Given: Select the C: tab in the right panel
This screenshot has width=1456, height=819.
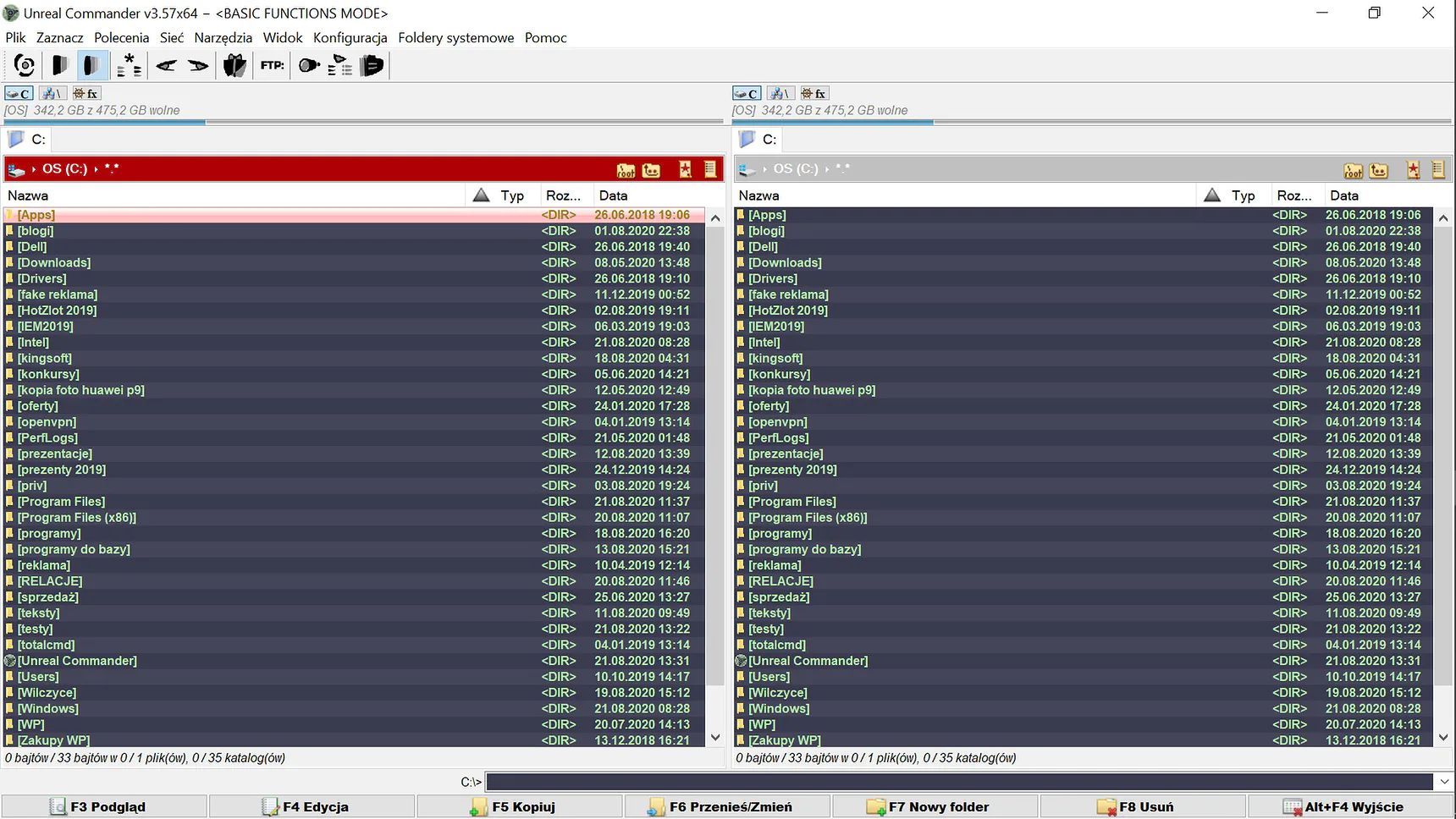Looking at the screenshot, I should 758,140.
